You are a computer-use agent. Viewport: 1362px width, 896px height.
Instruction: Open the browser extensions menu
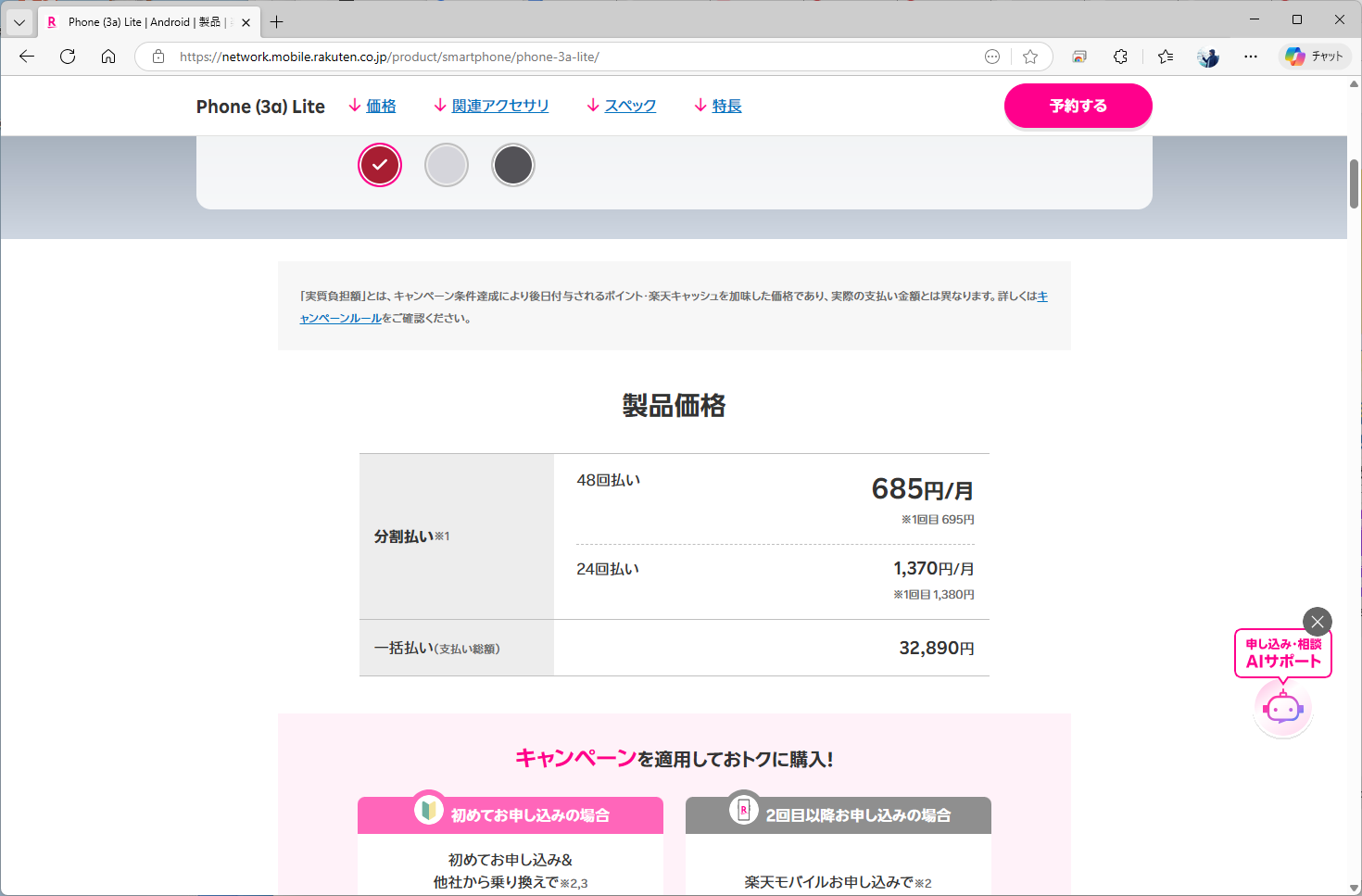coord(1120,57)
